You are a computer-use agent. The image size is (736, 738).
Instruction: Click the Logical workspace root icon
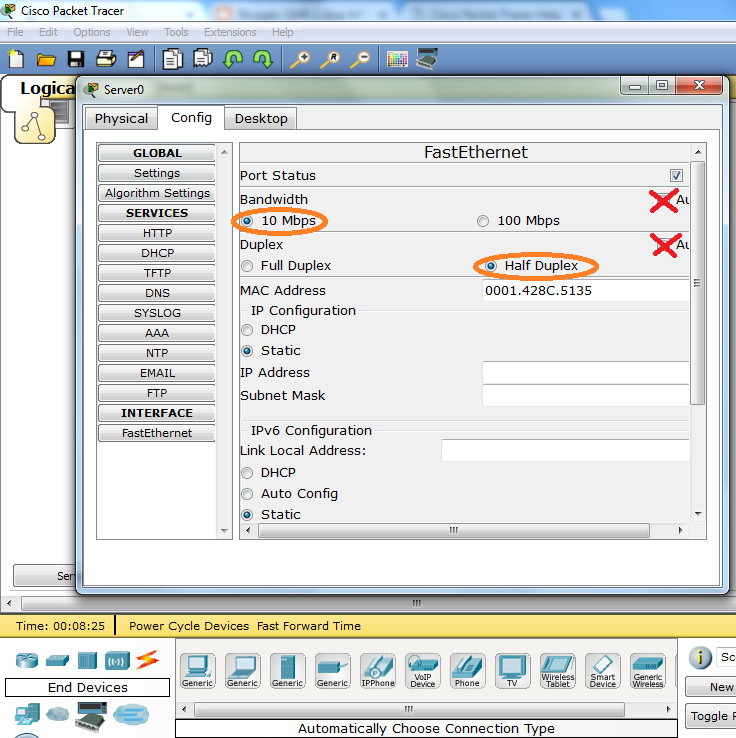[x=34, y=126]
